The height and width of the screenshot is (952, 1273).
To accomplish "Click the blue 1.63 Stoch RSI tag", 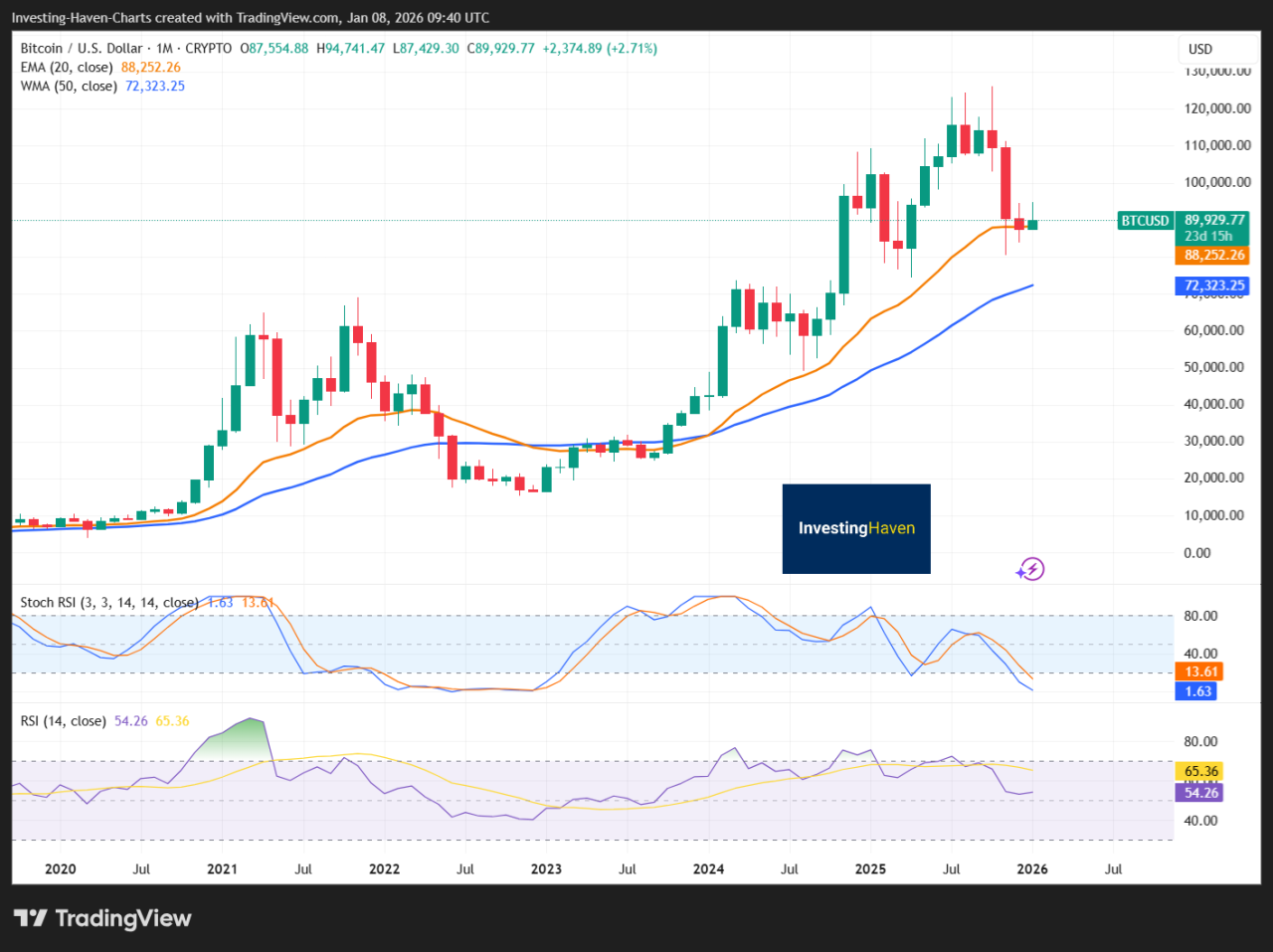I will pyautogui.click(x=1198, y=691).
